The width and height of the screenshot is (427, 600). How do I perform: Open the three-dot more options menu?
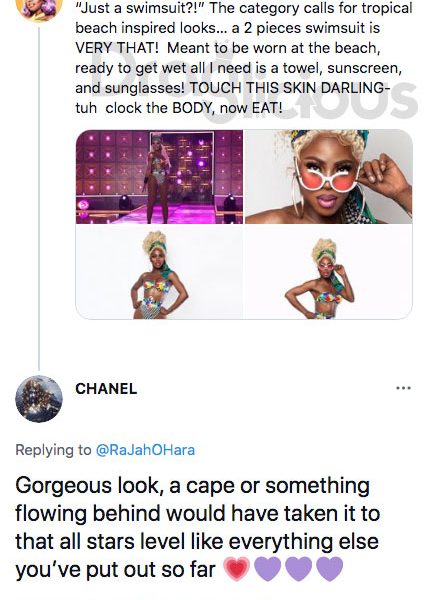coord(403,388)
